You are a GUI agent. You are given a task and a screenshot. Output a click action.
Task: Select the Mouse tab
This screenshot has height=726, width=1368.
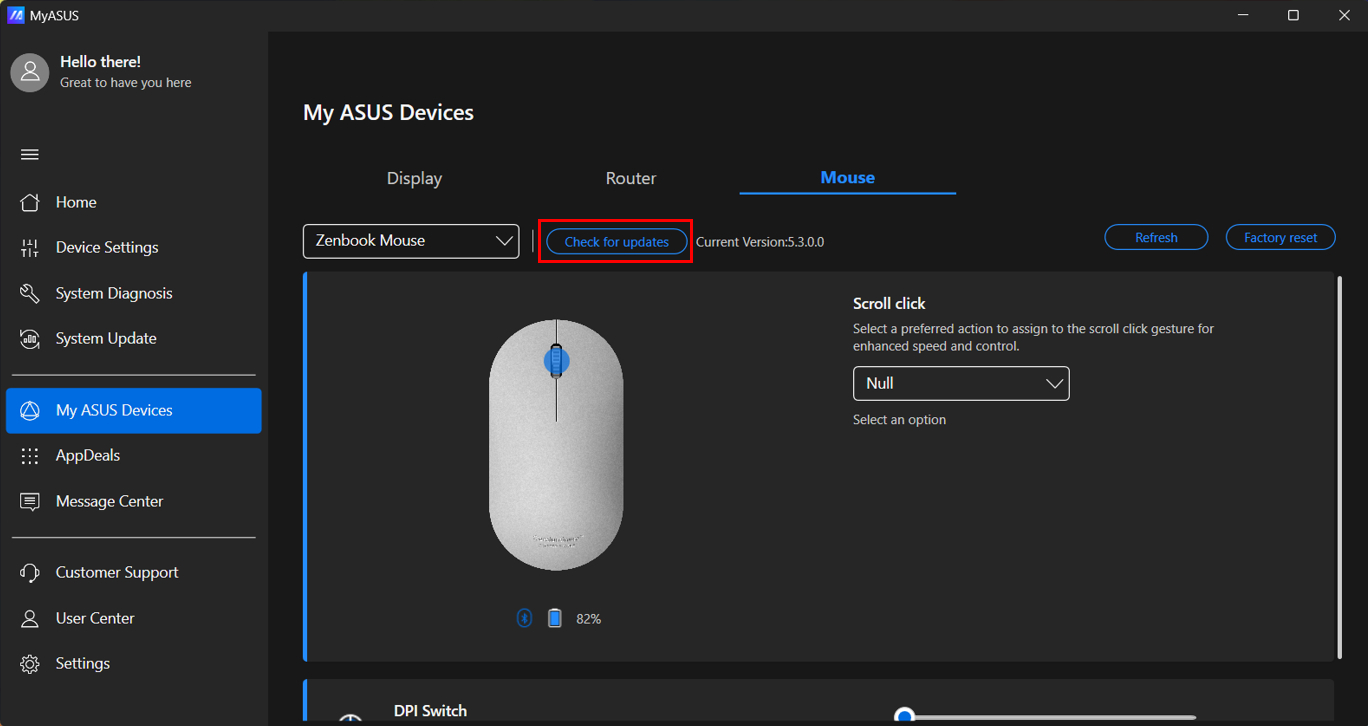coord(848,177)
